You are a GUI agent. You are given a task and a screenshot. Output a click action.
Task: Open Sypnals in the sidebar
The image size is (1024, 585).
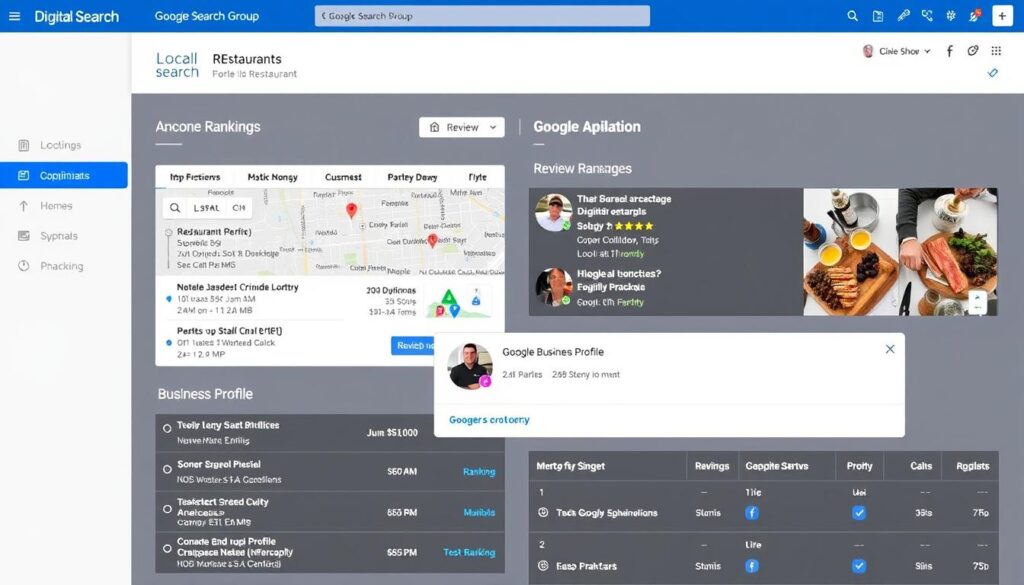59,236
